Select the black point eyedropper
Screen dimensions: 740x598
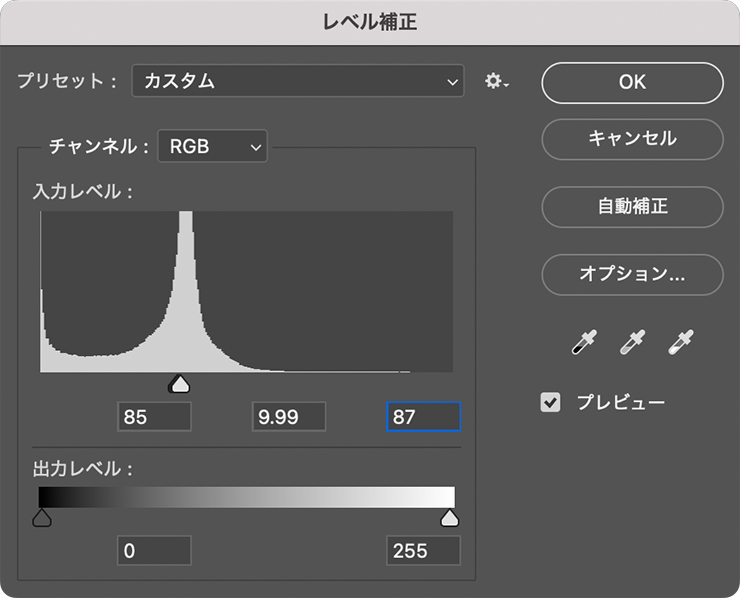click(x=582, y=343)
